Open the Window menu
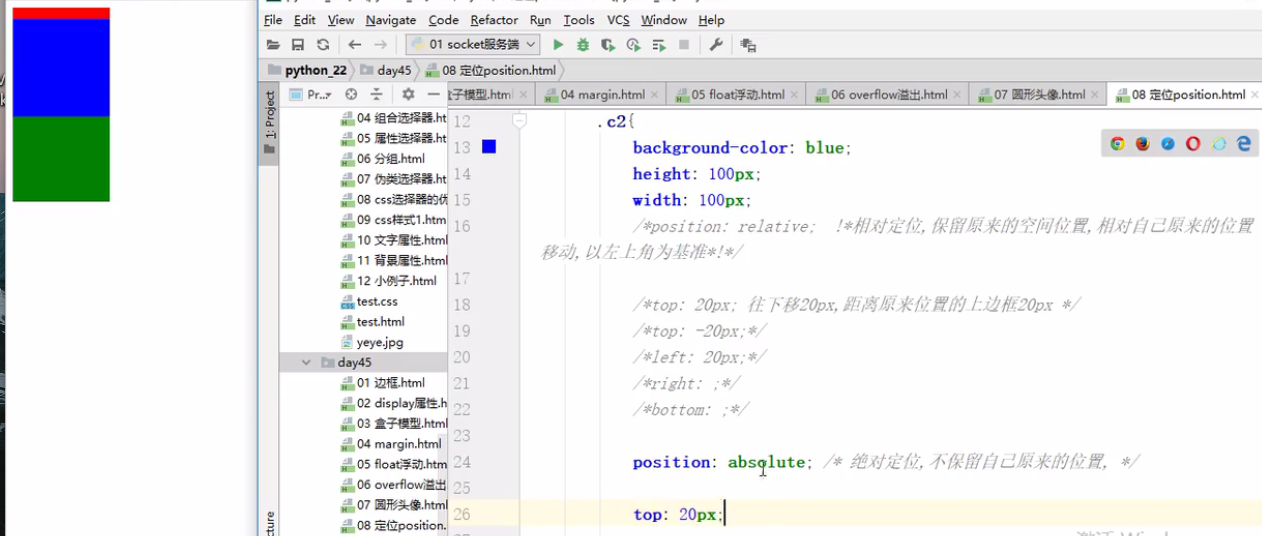Image resolution: width=1262 pixels, height=536 pixels. tap(664, 20)
